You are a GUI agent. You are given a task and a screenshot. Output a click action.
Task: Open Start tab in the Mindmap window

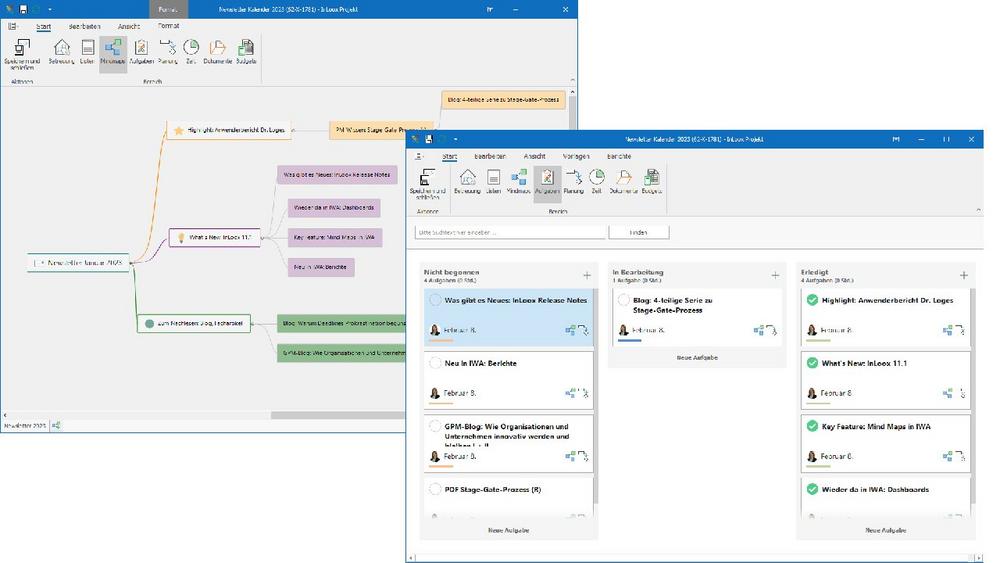pos(43,27)
